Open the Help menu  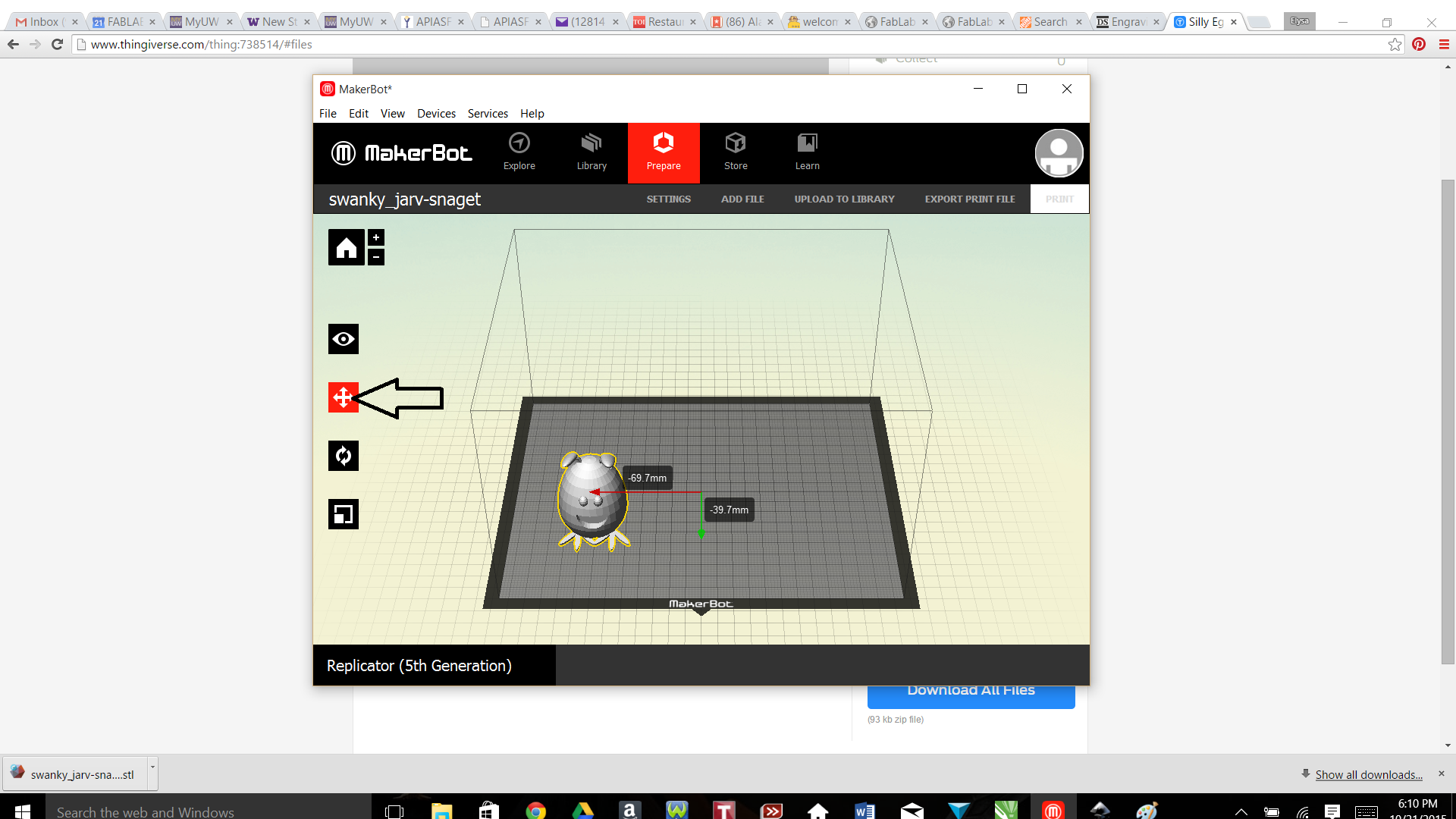(532, 113)
